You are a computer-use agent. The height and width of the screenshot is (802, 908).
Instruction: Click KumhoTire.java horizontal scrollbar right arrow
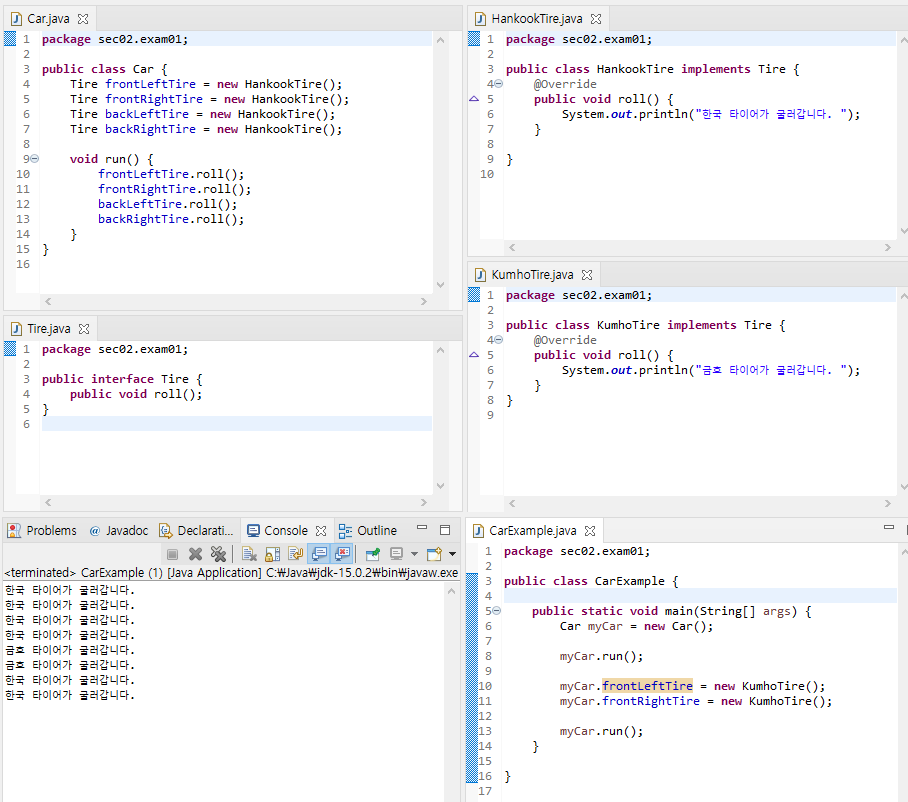tap(888, 504)
